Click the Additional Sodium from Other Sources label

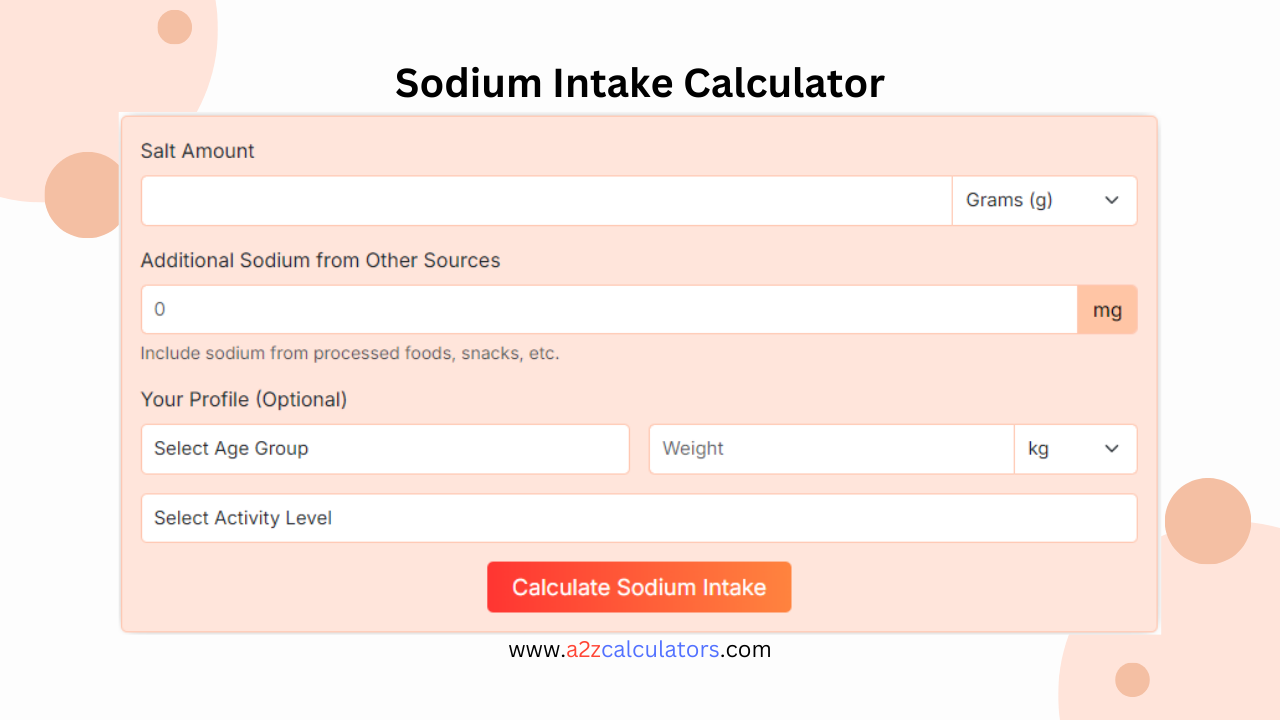coord(320,260)
